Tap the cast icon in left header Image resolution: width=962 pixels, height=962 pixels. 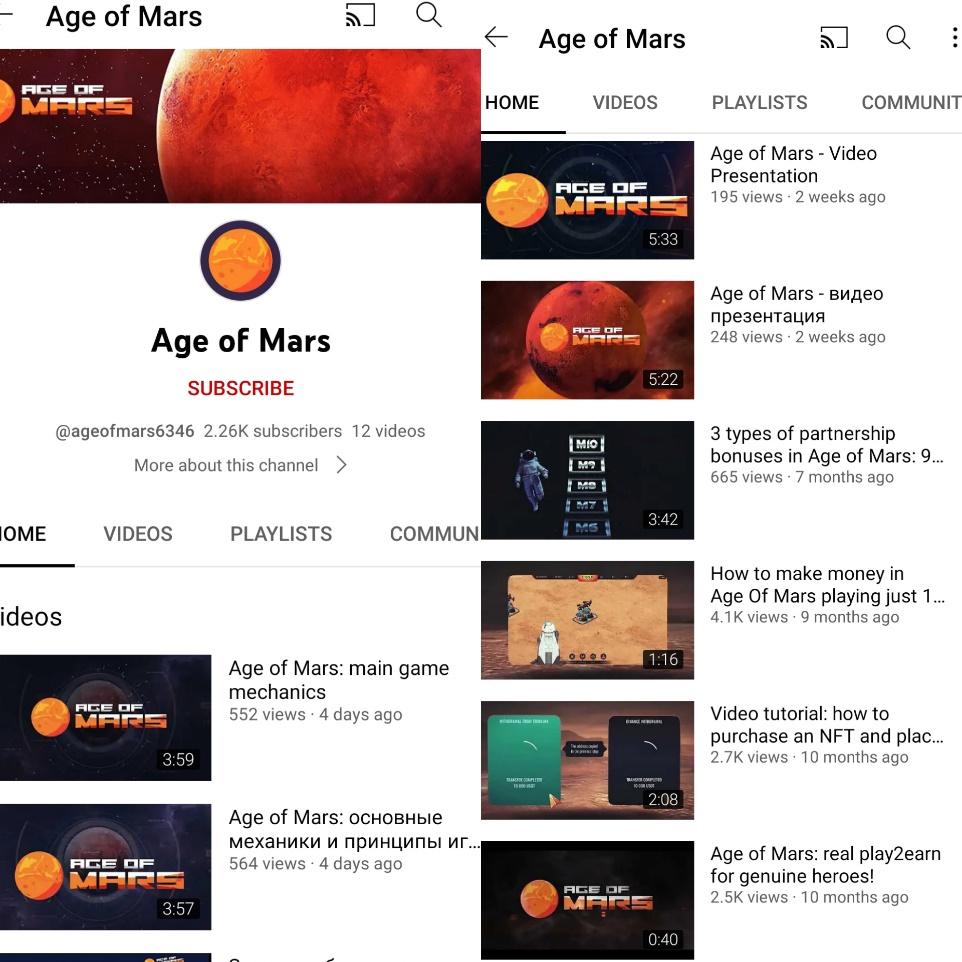click(x=360, y=15)
